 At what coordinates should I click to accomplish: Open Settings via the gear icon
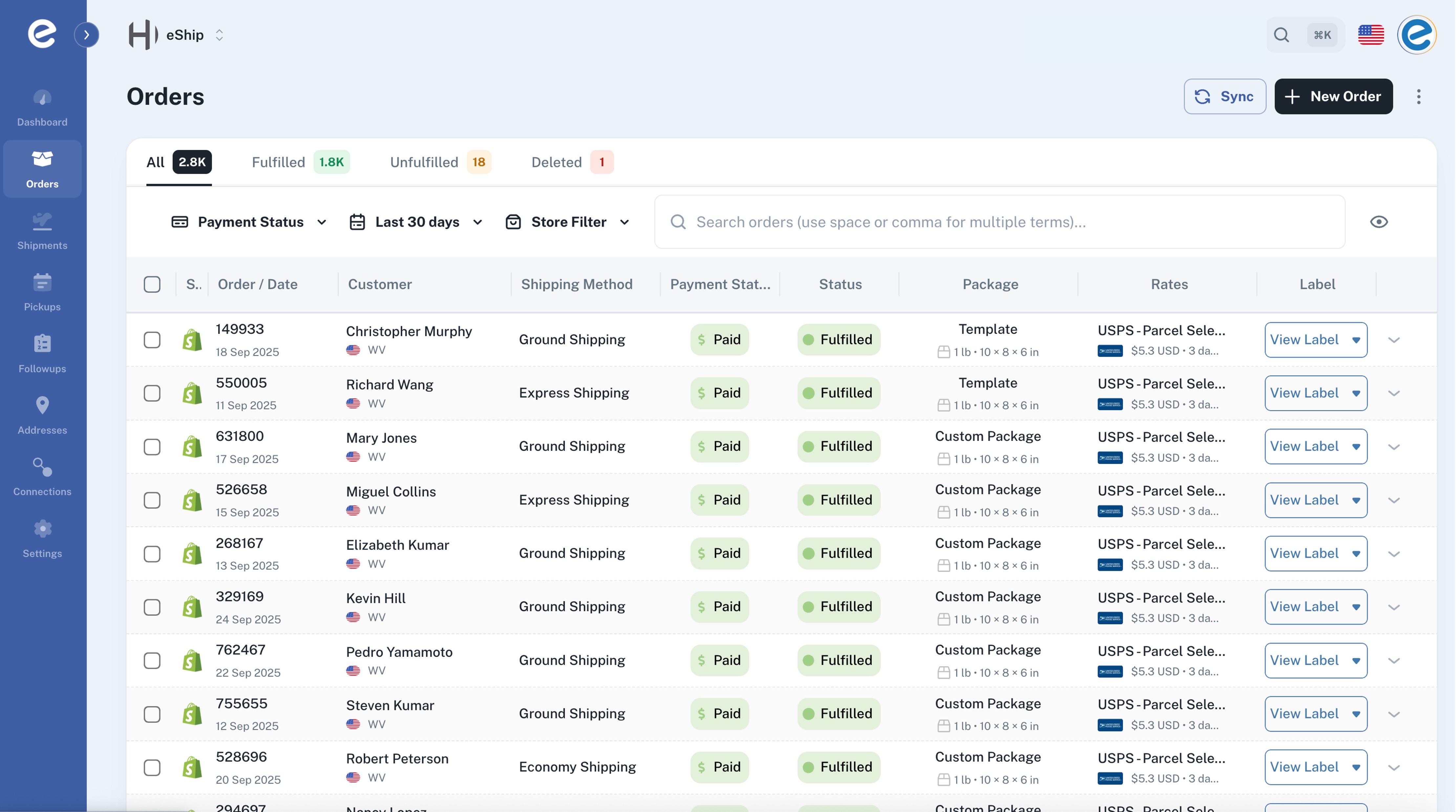pos(42,538)
